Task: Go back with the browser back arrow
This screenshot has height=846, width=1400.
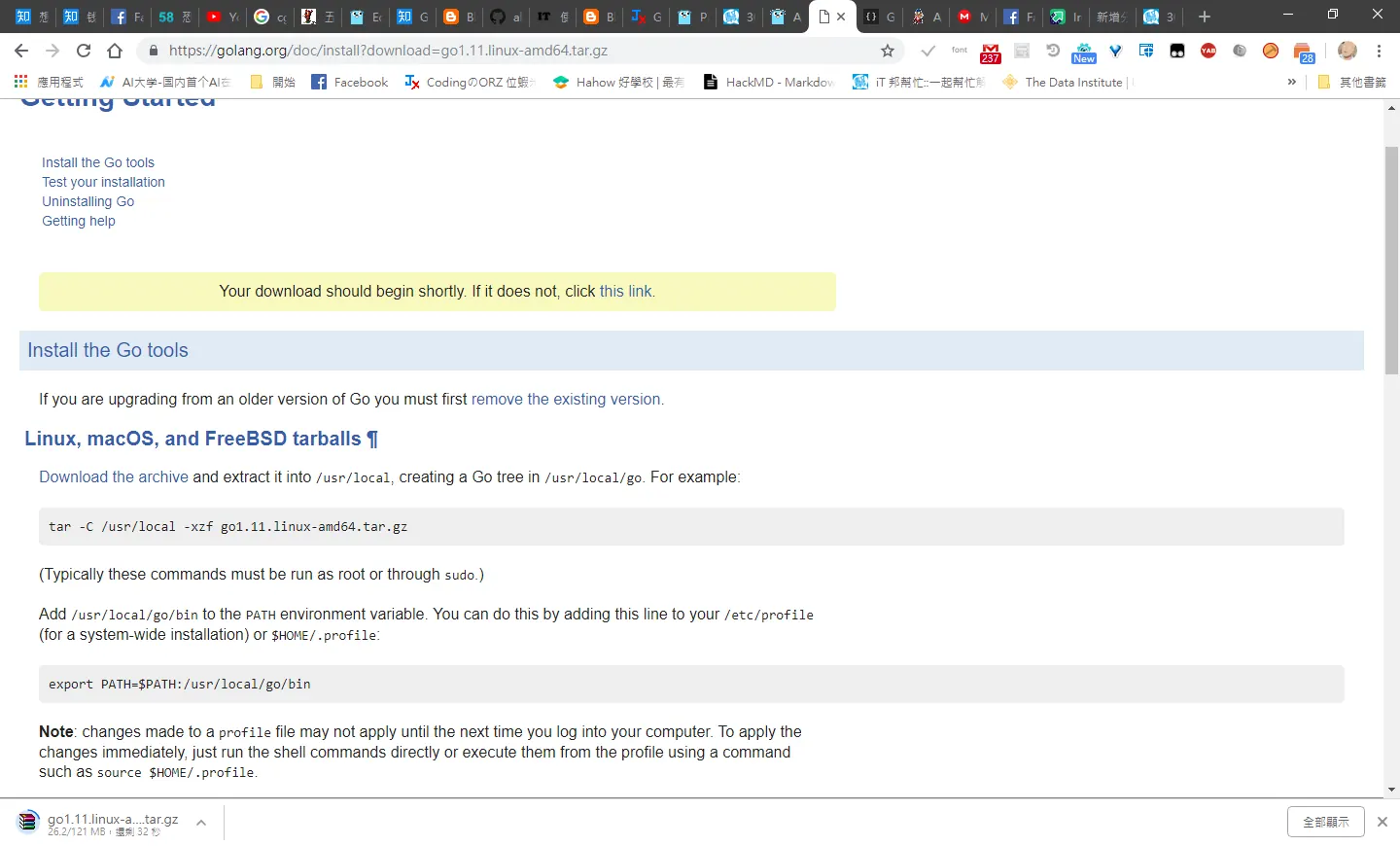Action: (21, 51)
